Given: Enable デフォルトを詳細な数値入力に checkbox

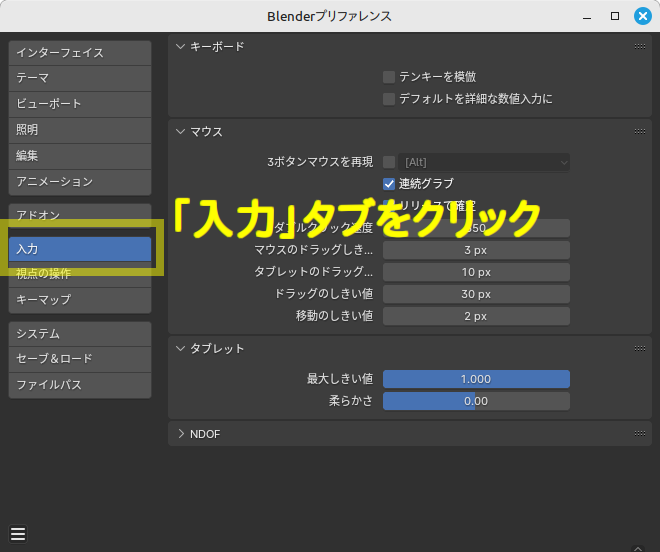Looking at the screenshot, I should (x=389, y=99).
